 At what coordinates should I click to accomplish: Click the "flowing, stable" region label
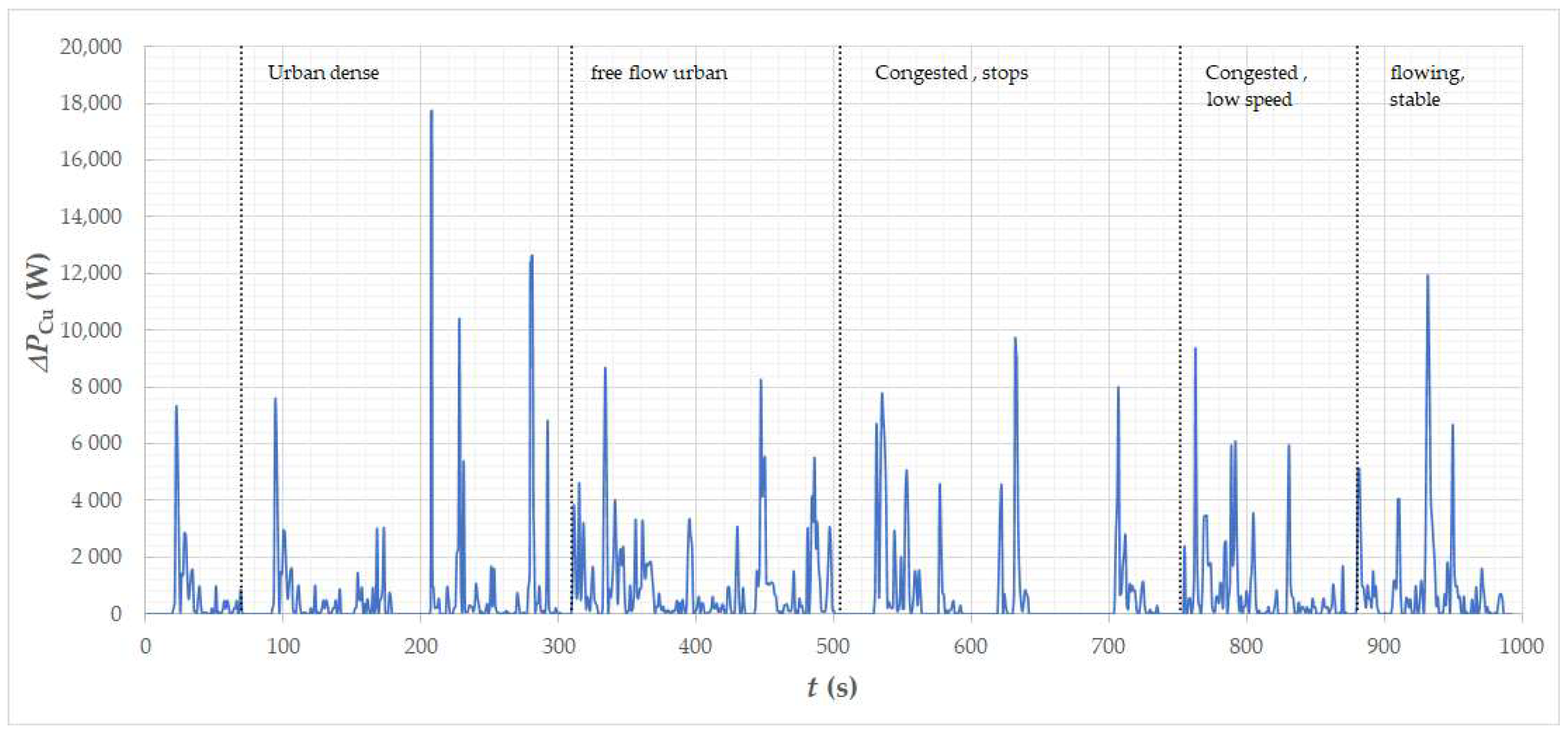pyautogui.click(x=1426, y=86)
